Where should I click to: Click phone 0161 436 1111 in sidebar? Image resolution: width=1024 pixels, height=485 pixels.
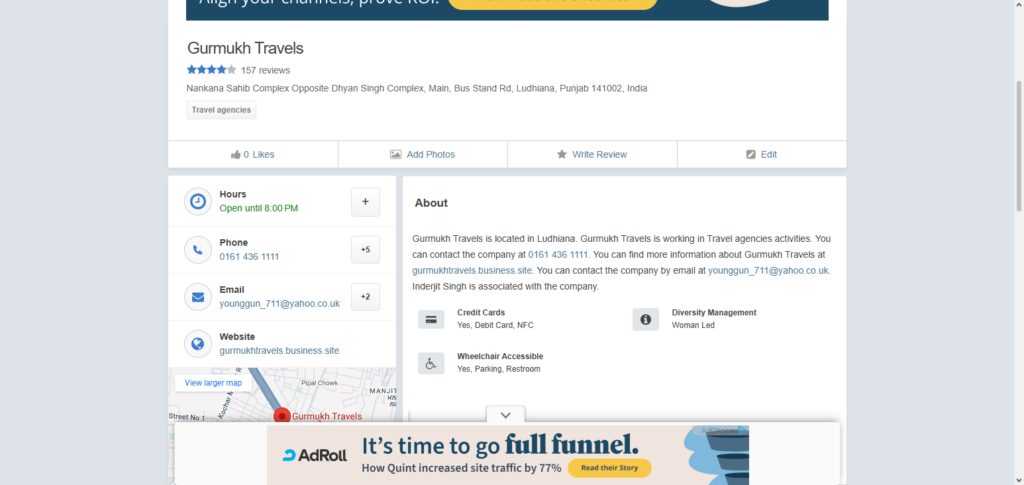pyautogui.click(x=249, y=257)
